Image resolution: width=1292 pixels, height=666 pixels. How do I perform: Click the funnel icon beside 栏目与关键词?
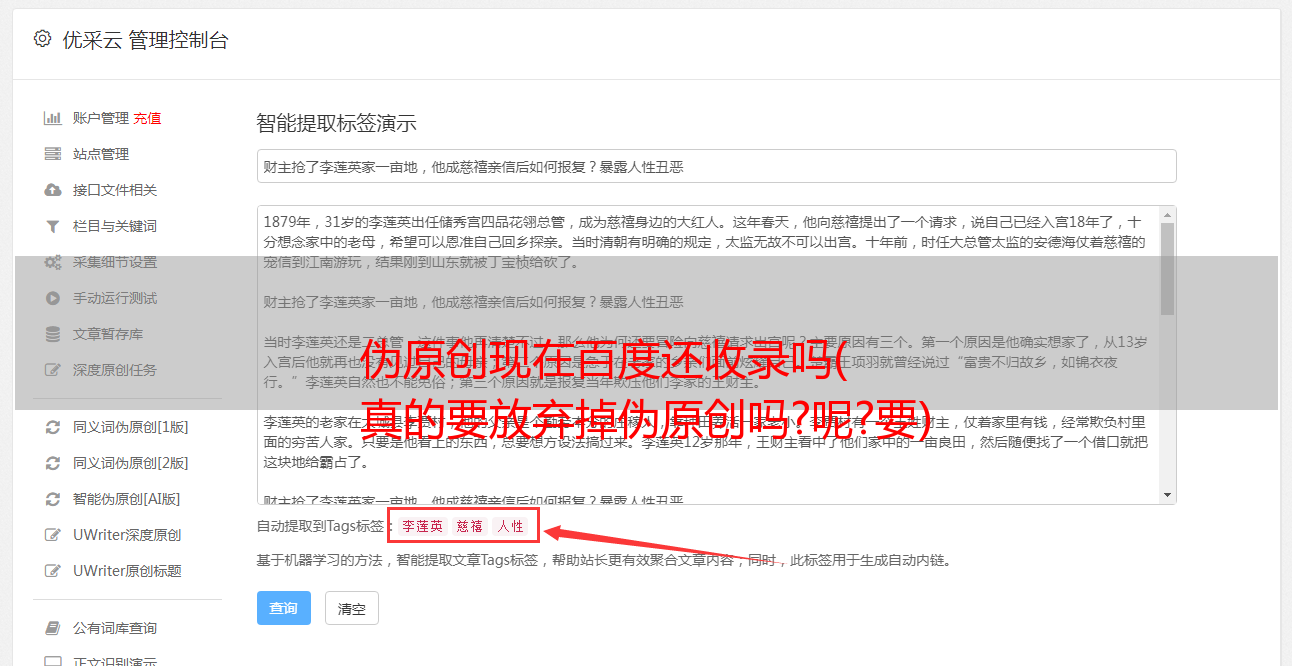point(53,226)
